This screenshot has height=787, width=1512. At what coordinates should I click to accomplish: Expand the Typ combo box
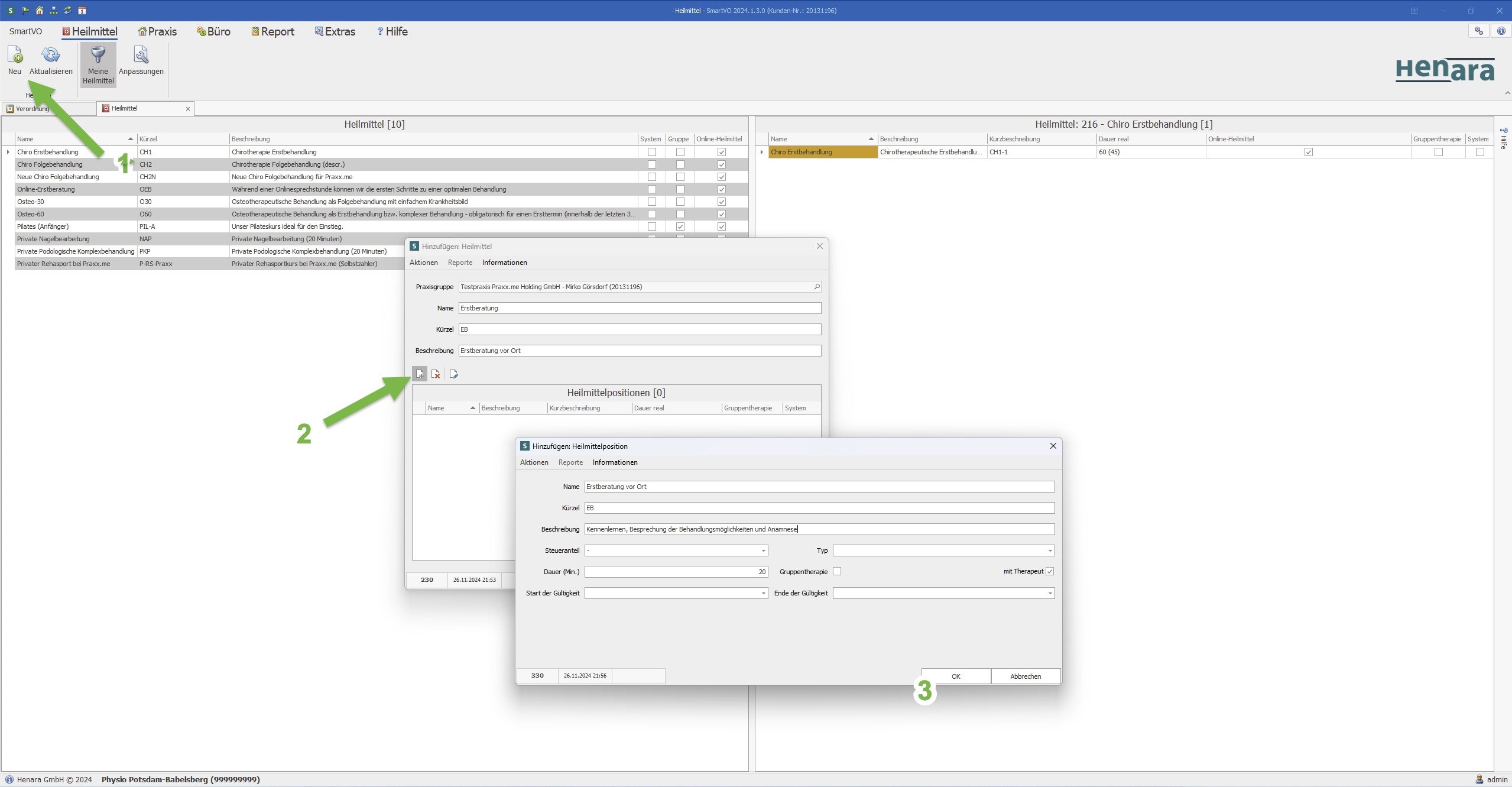1050,550
